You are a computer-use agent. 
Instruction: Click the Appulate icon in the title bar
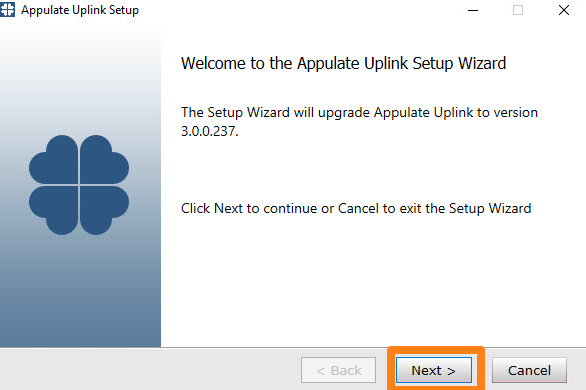[7, 9]
